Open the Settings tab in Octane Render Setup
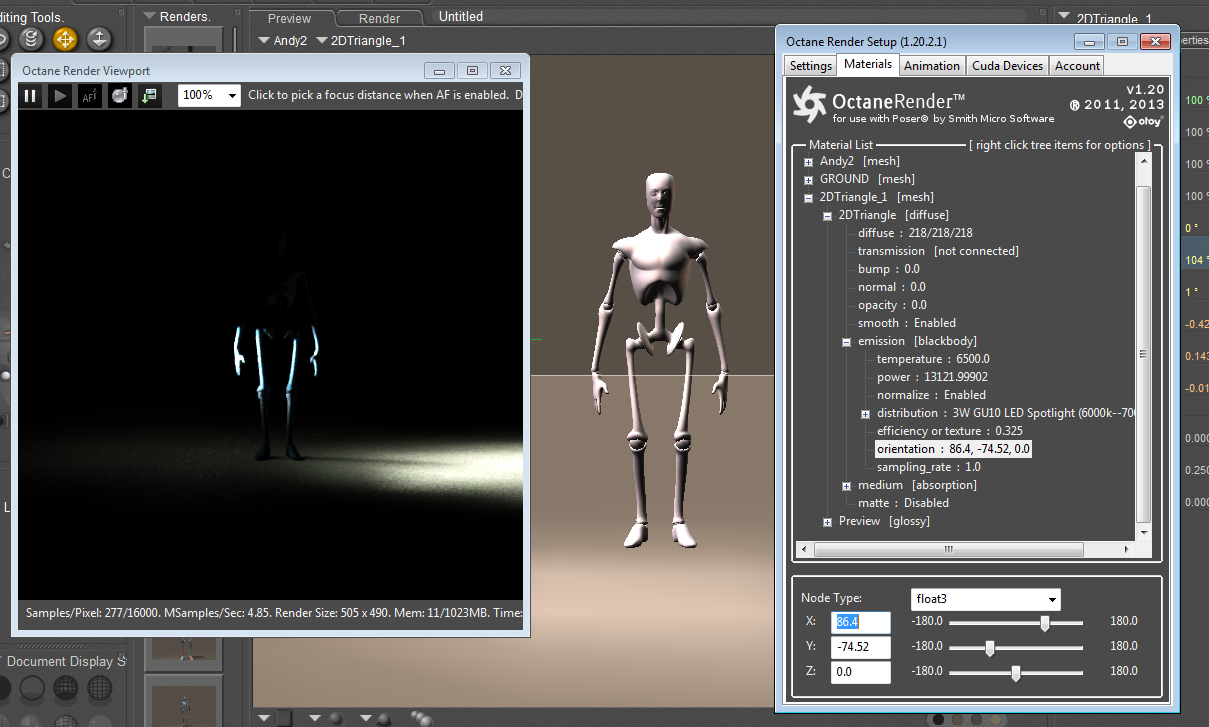The width and height of the screenshot is (1209, 727). pyautogui.click(x=810, y=65)
